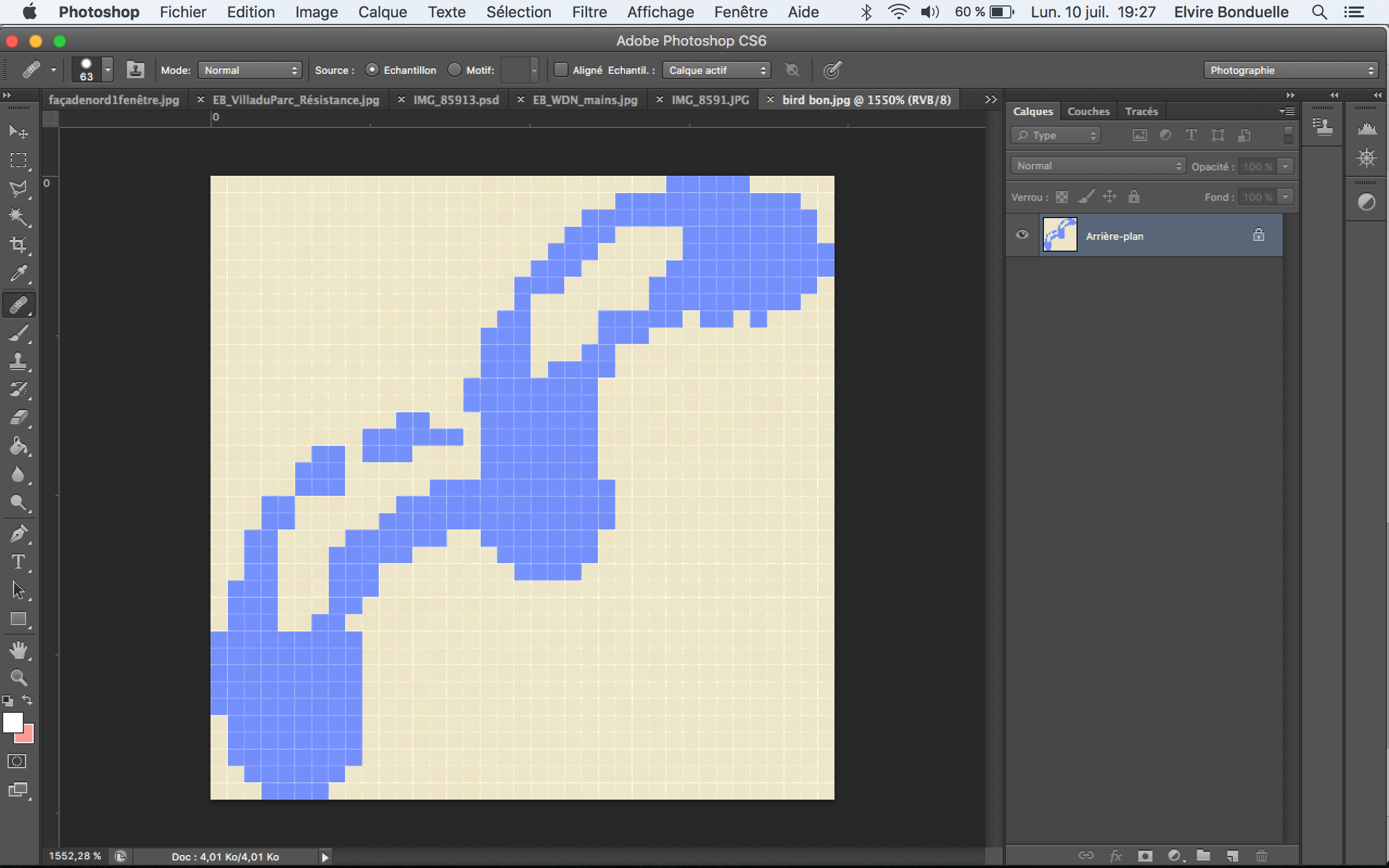
Task: Create a new layer
Action: (1232, 856)
